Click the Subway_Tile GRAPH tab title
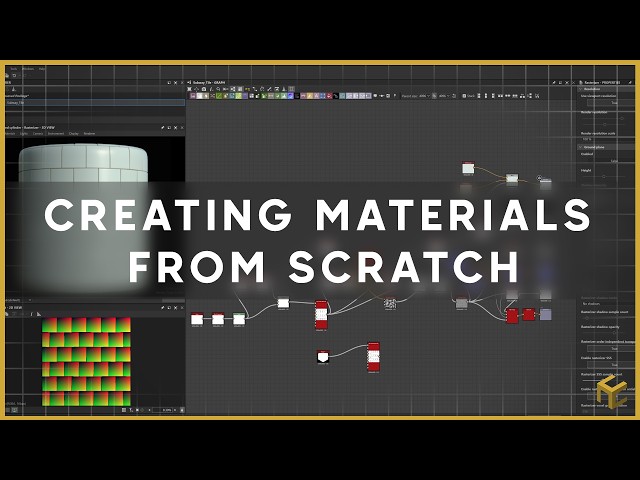Image resolution: width=640 pixels, height=480 pixels. (x=209, y=82)
